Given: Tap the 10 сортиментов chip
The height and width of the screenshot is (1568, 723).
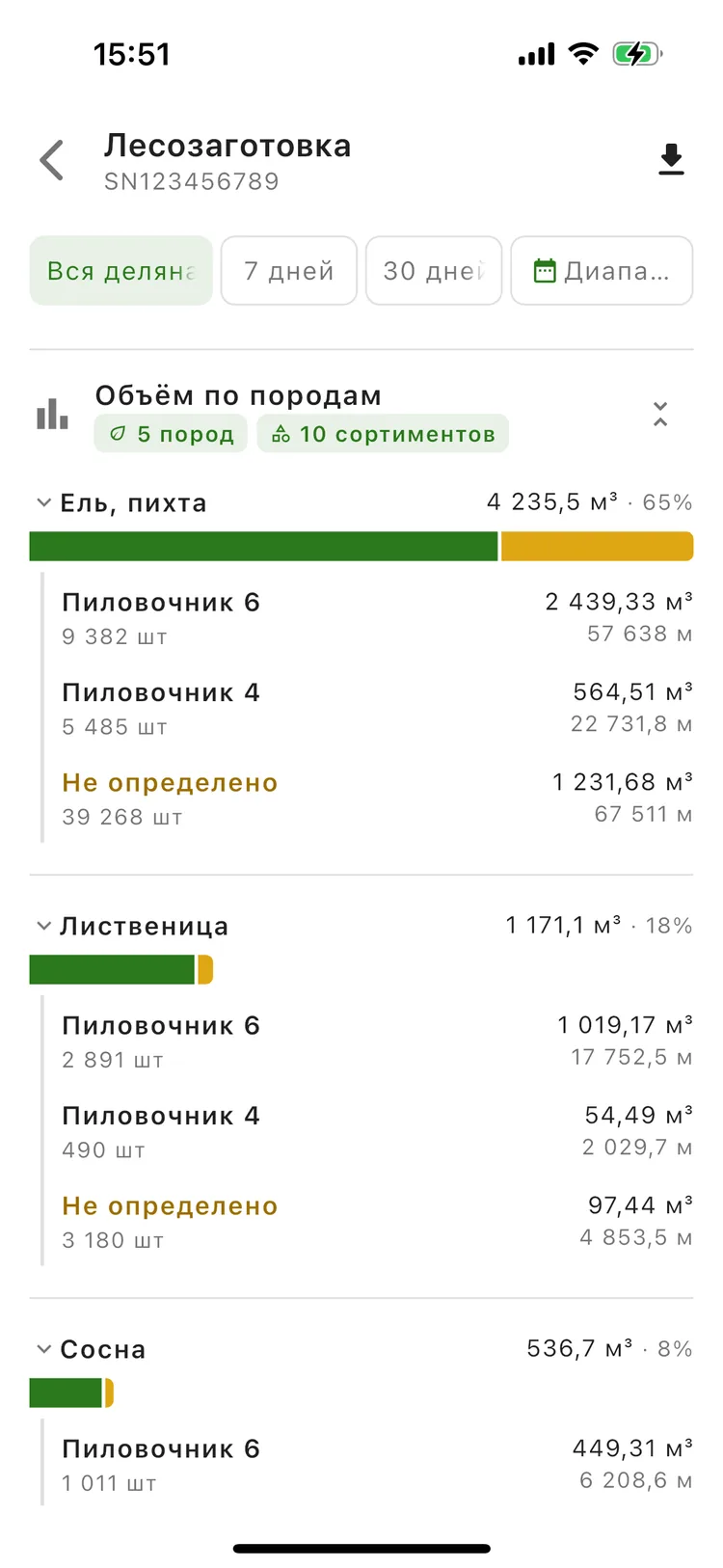Looking at the screenshot, I should pos(383,434).
